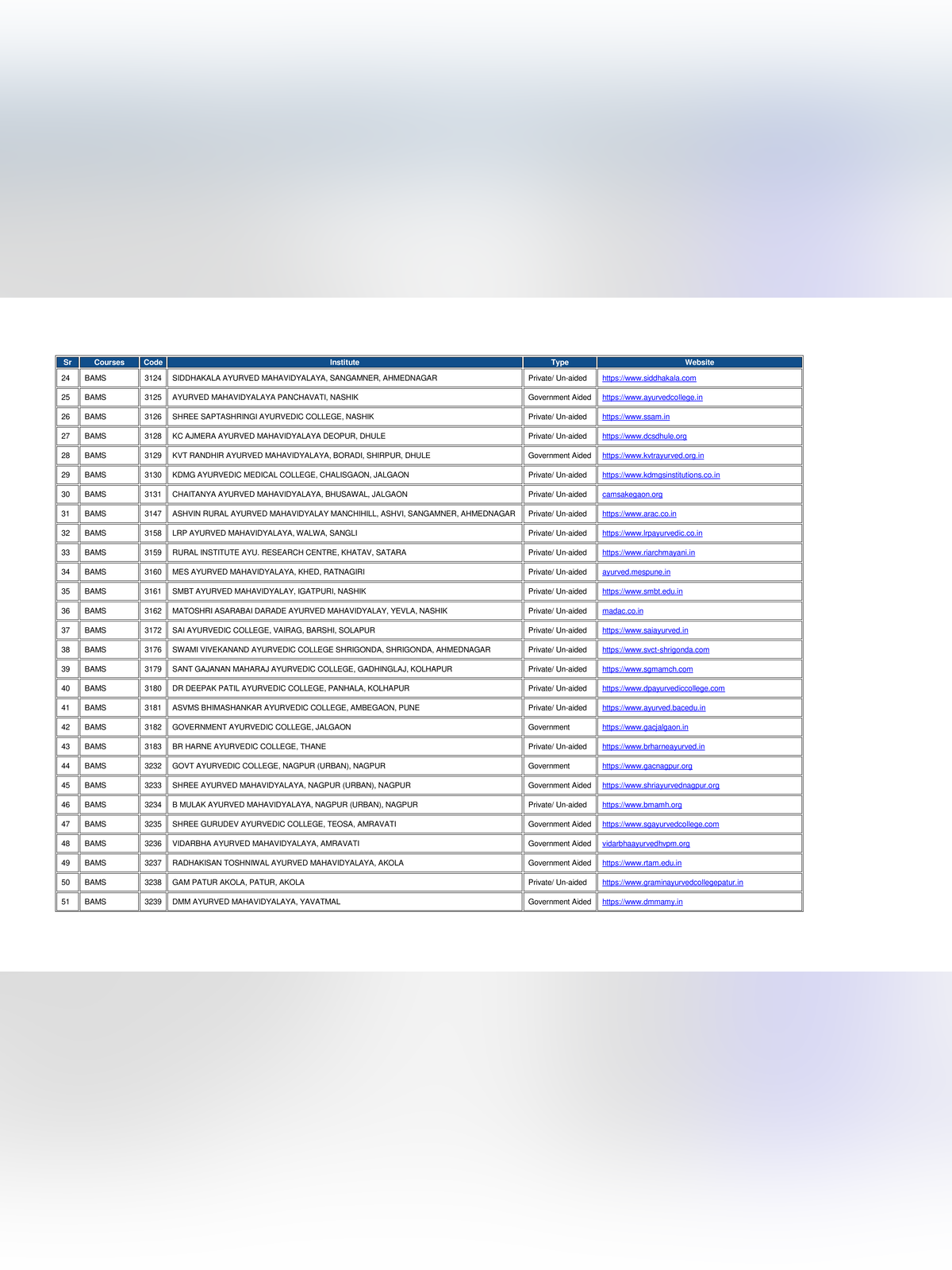Visit the gacjalgaon.in link
Viewport: 952px width, 1270px height.
[645, 727]
